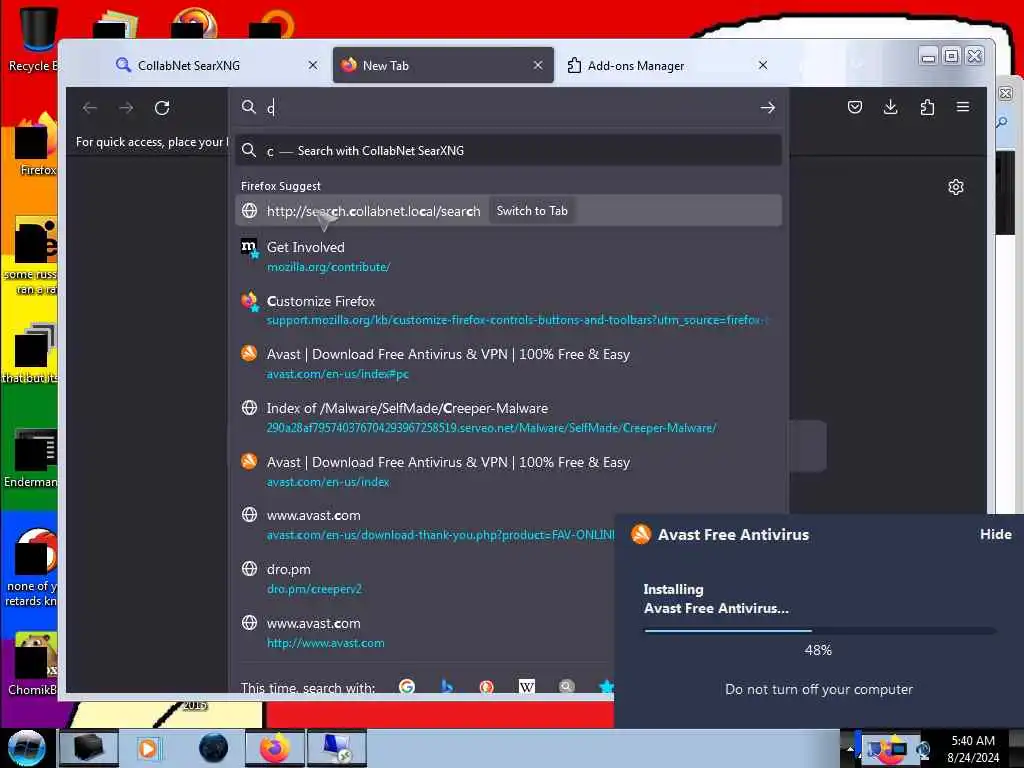This screenshot has height=768, width=1024.
Task: Click the Firefox taskbar button
Action: (274, 748)
